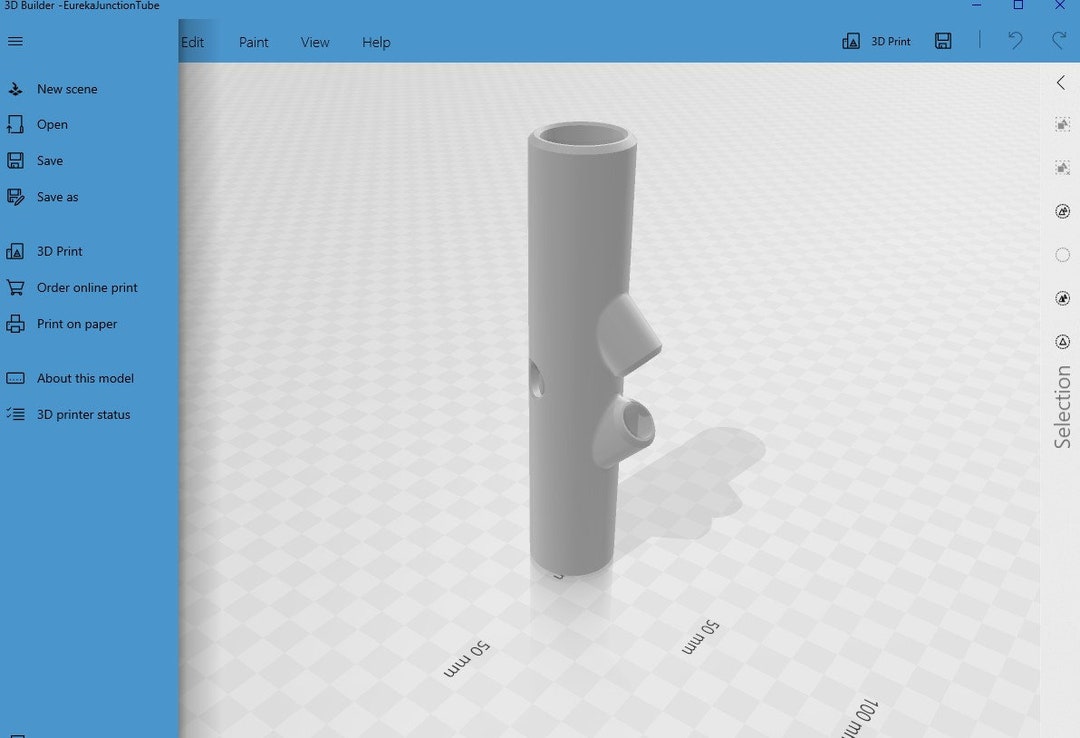Start a New scene
The height and width of the screenshot is (738, 1080).
tap(69, 89)
